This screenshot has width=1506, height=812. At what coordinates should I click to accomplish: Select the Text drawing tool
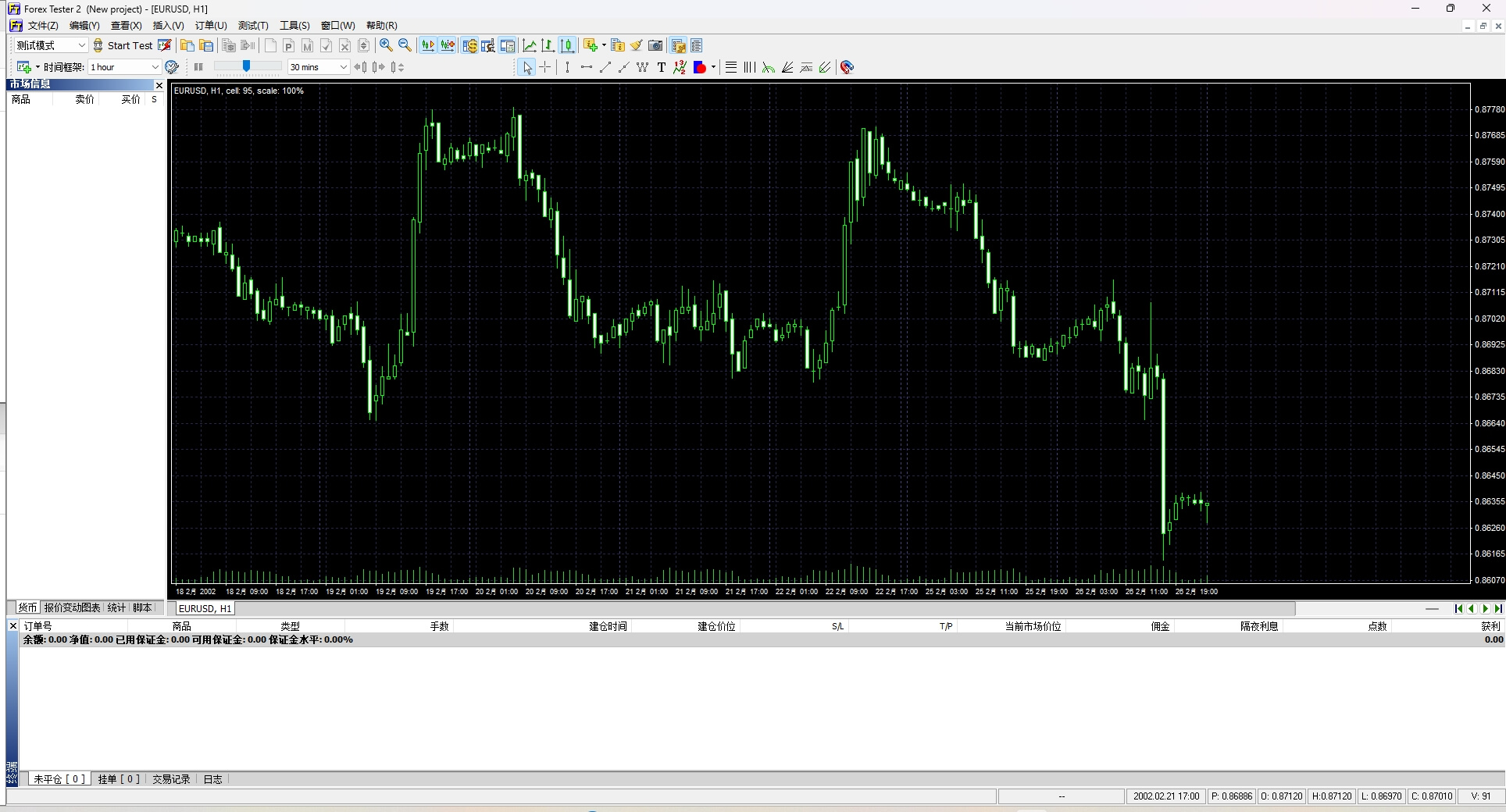[x=662, y=67]
